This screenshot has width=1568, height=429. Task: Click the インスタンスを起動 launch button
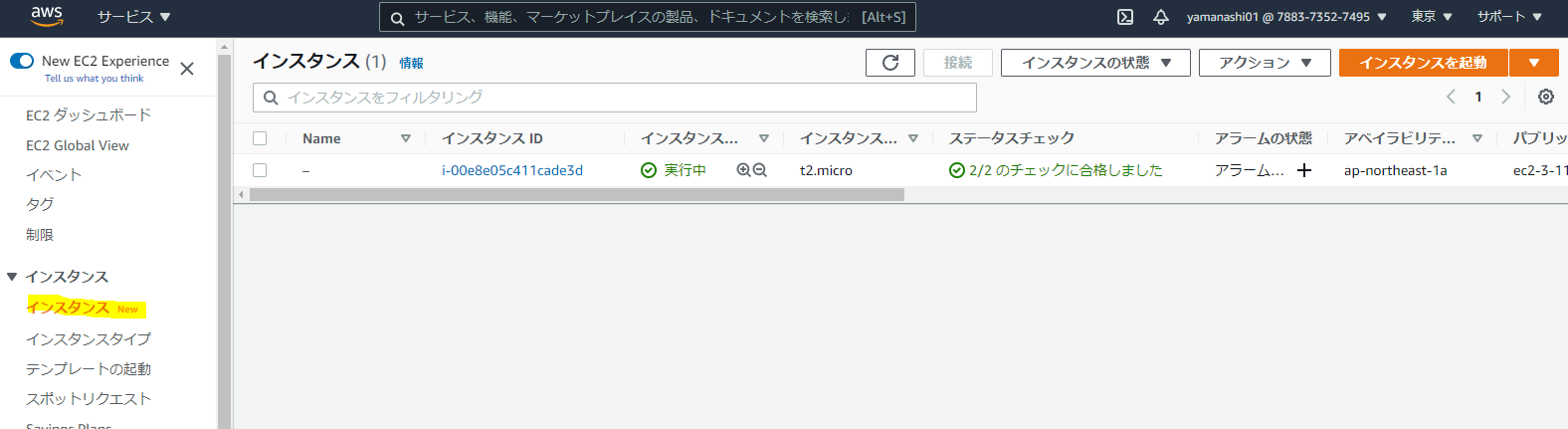point(1423,63)
